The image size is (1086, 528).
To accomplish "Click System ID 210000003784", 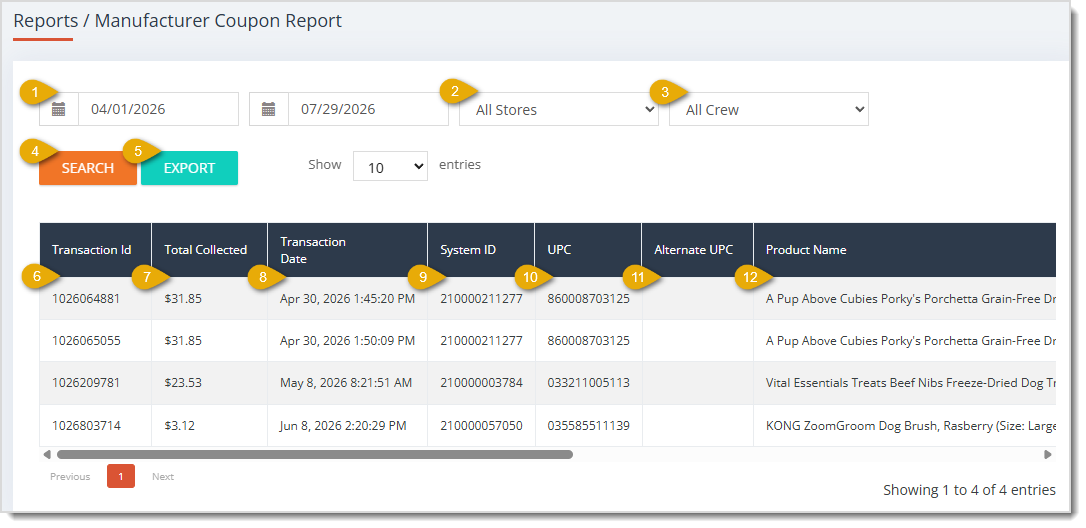I will pyautogui.click(x=481, y=382).
